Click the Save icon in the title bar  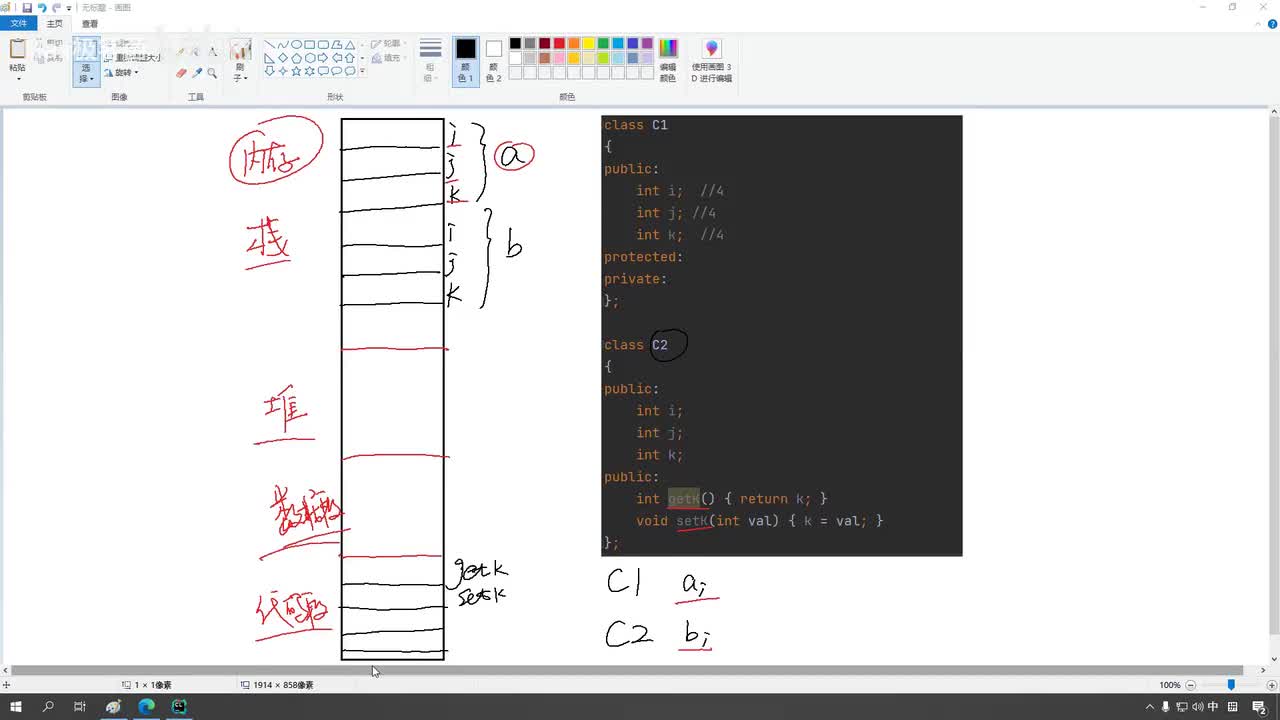tap(27, 7)
